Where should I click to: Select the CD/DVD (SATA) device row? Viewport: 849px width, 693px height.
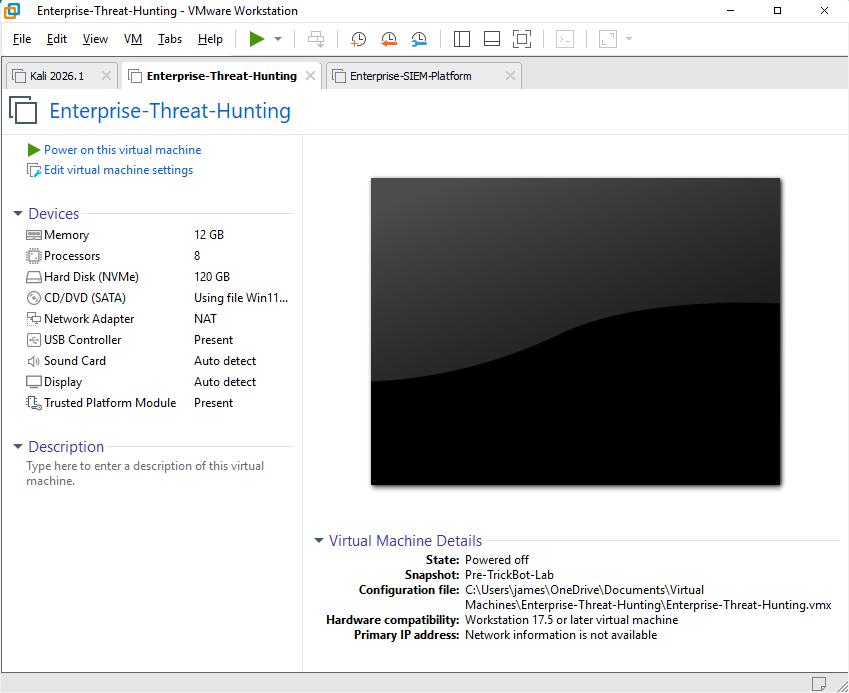coord(159,298)
